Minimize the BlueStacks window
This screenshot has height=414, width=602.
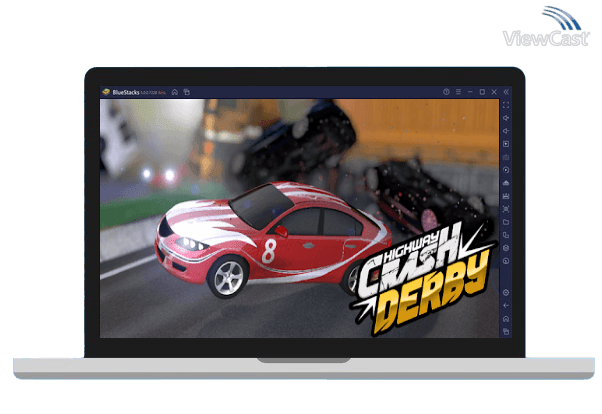tap(470, 92)
